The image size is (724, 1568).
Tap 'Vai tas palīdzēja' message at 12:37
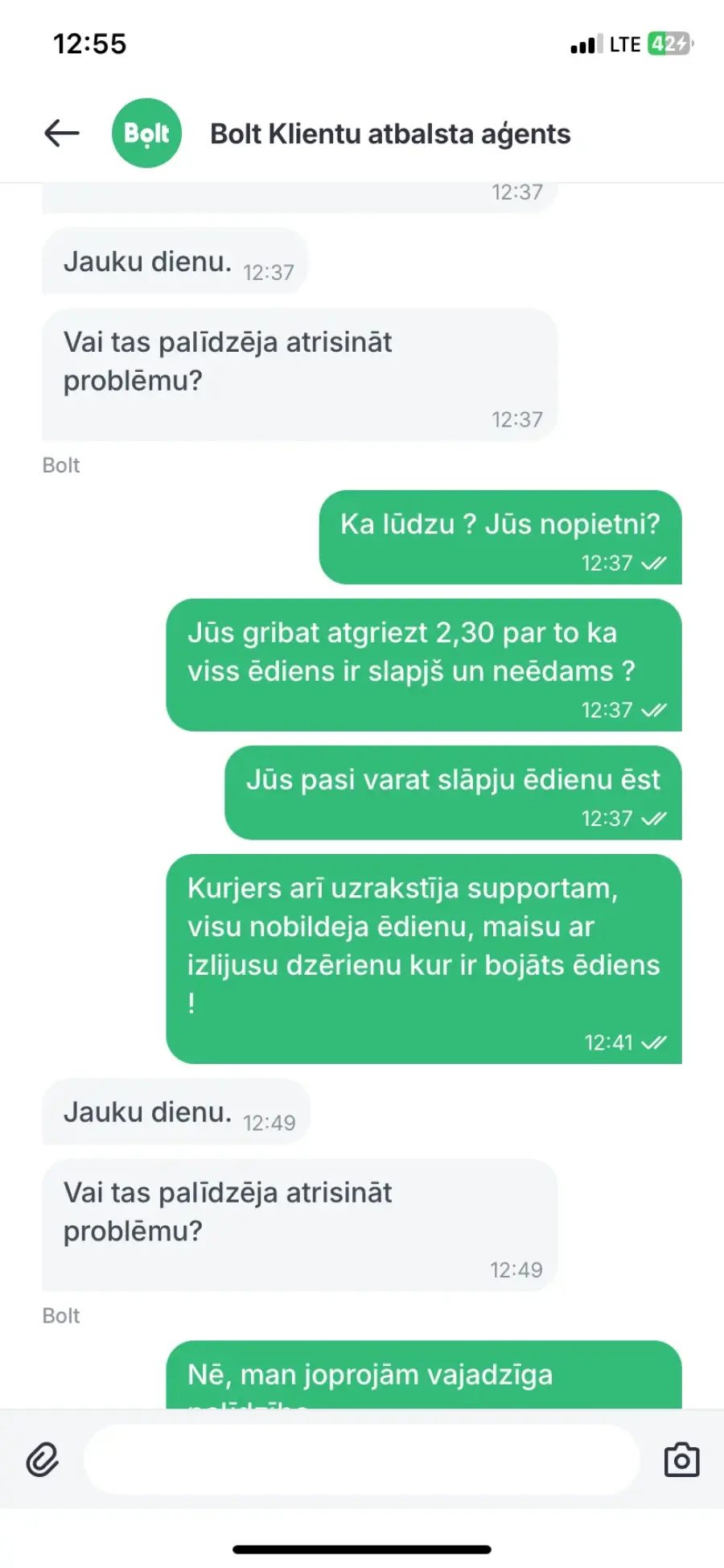299,374
